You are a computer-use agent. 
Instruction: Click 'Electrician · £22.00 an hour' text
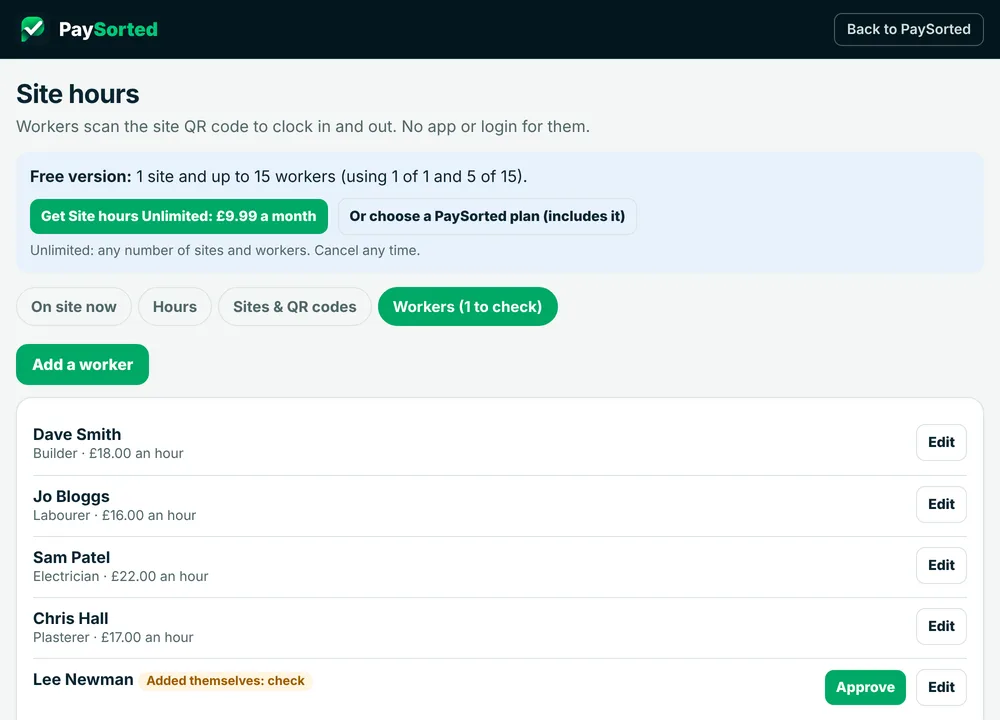121,577
